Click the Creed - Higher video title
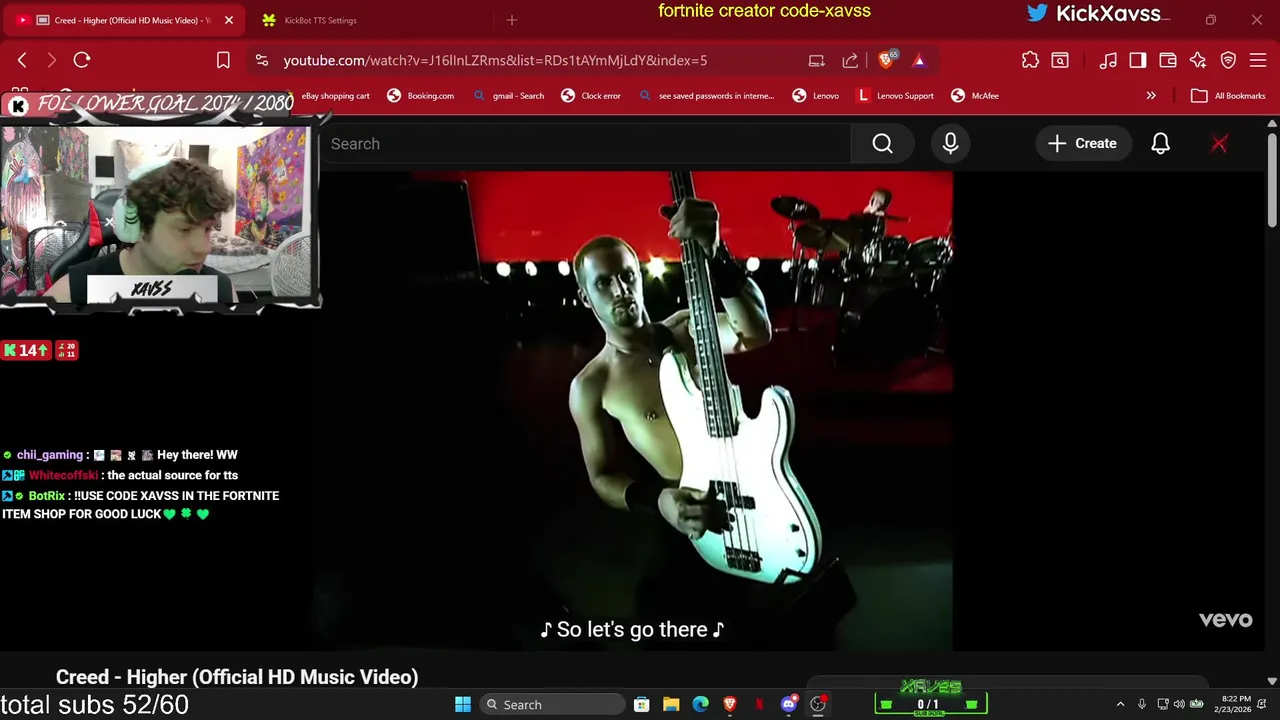 [x=237, y=677]
